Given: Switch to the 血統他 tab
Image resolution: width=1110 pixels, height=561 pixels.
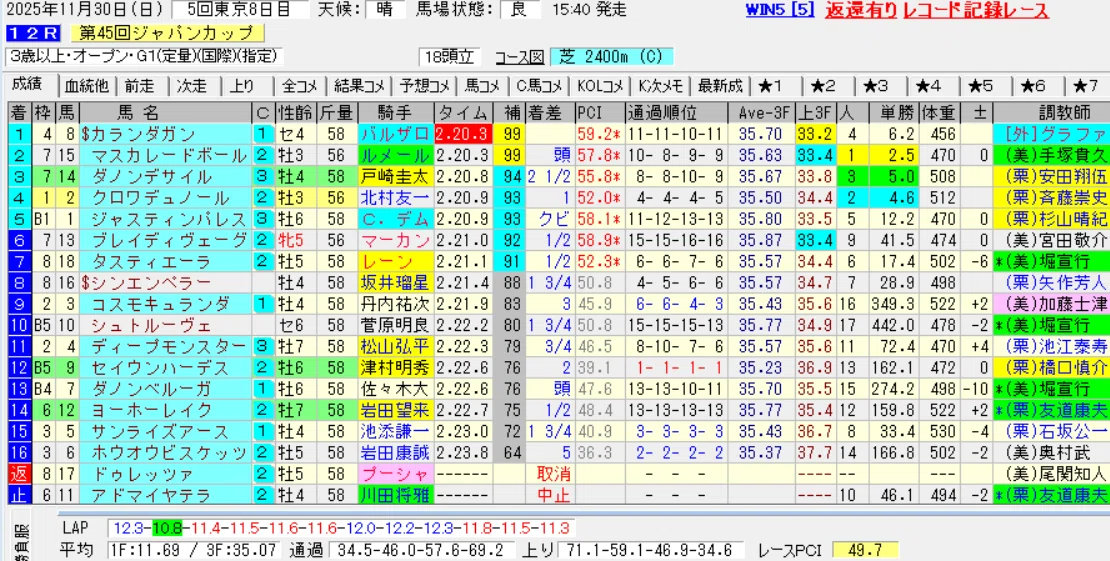Looking at the screenshot, I should [87, 86].
